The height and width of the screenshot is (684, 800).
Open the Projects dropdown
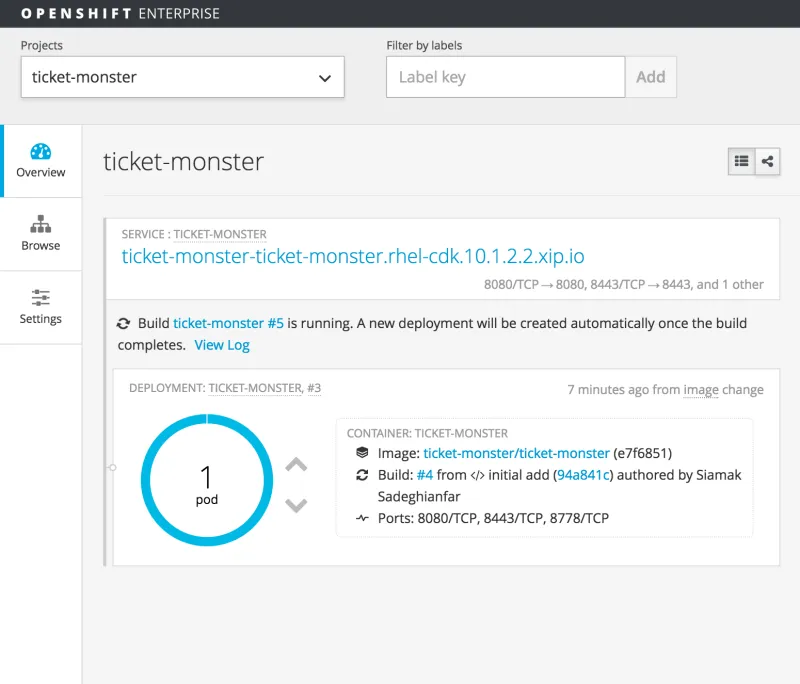click(x=182, y=77)
